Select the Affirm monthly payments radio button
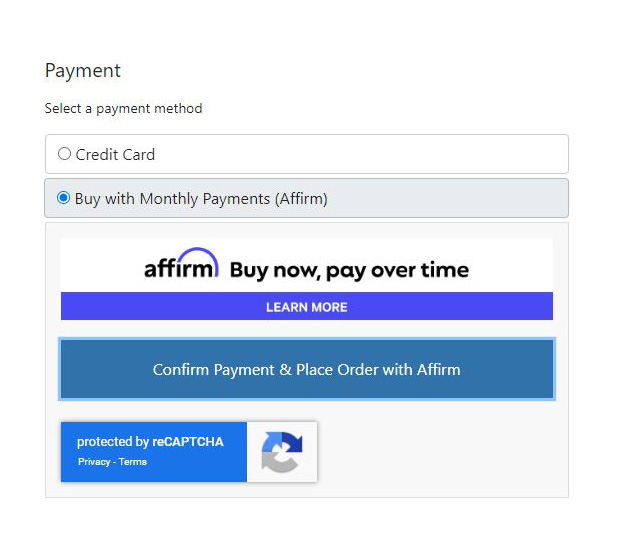This screenshot has height=540, width=620. (64, 198)
